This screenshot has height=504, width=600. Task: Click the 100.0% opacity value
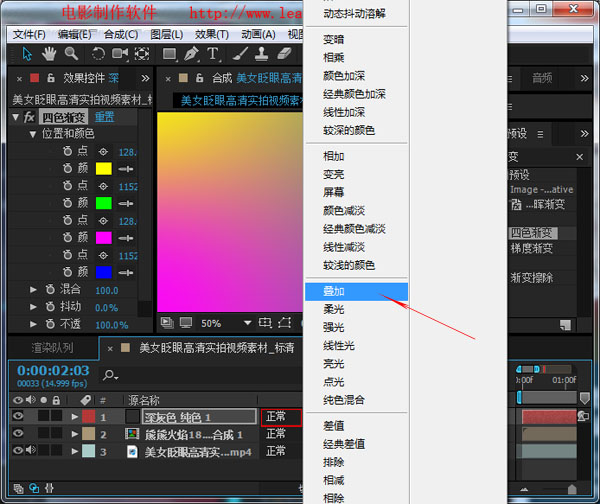[112, 325]
